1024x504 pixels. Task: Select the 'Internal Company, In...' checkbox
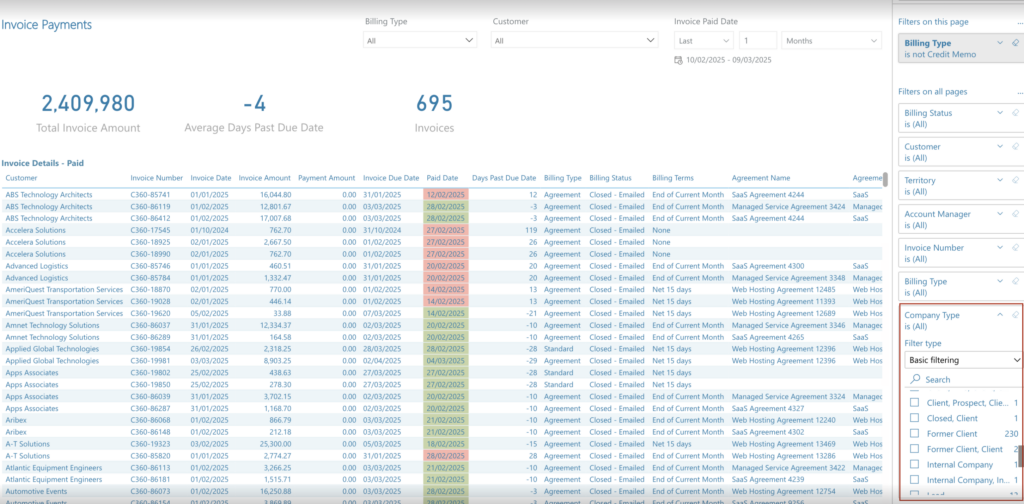[914, 480]
